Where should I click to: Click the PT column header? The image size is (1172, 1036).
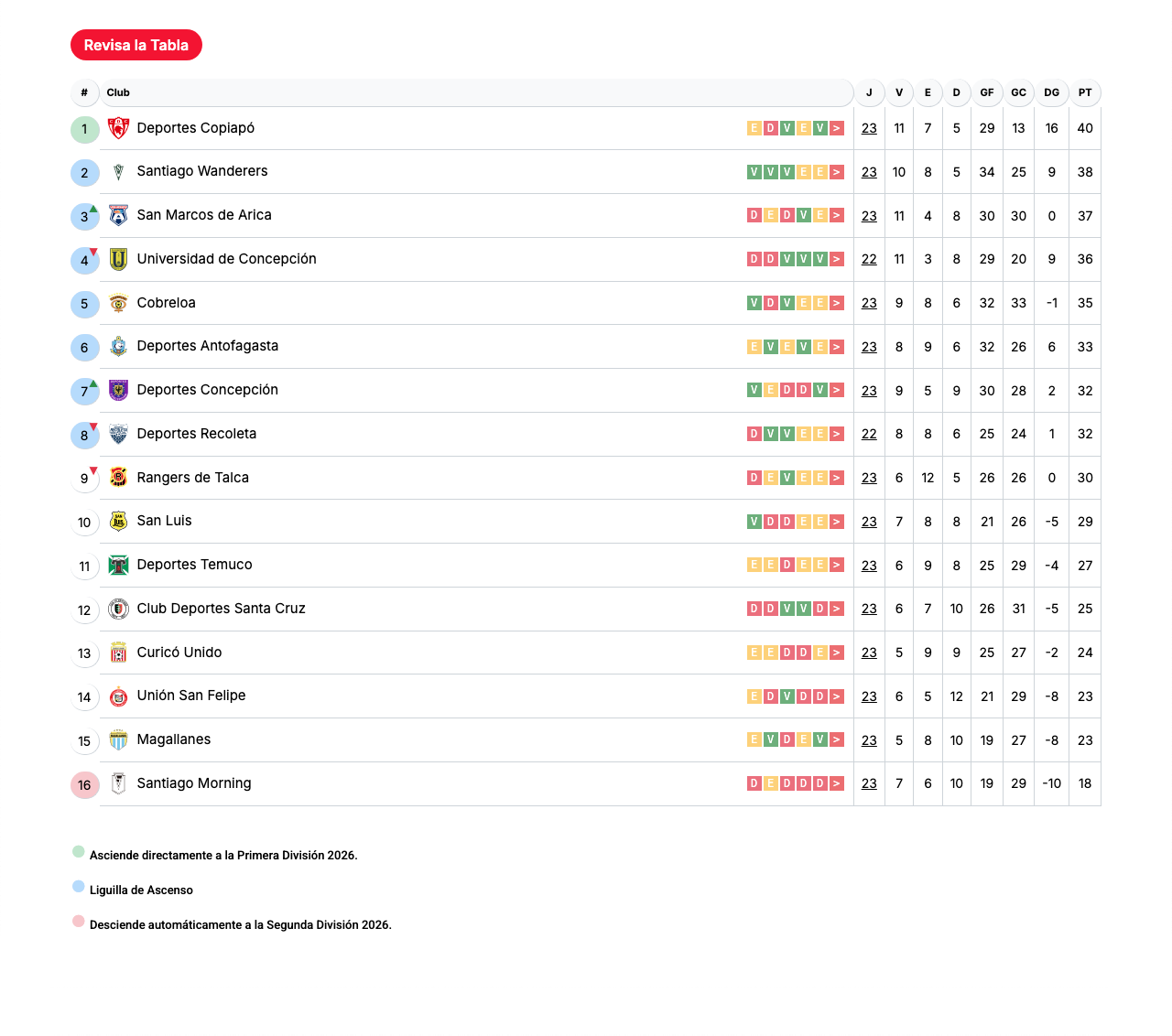[1085, 92]
